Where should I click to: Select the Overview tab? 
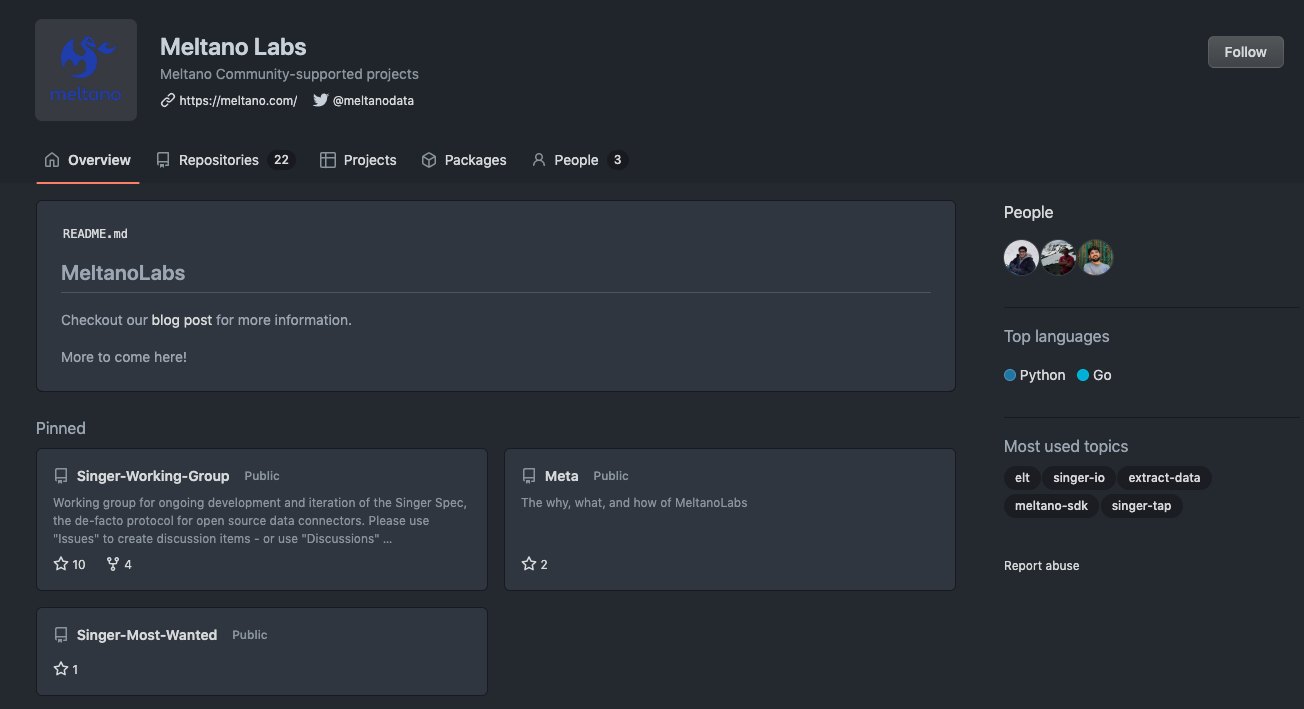point(88,160)
